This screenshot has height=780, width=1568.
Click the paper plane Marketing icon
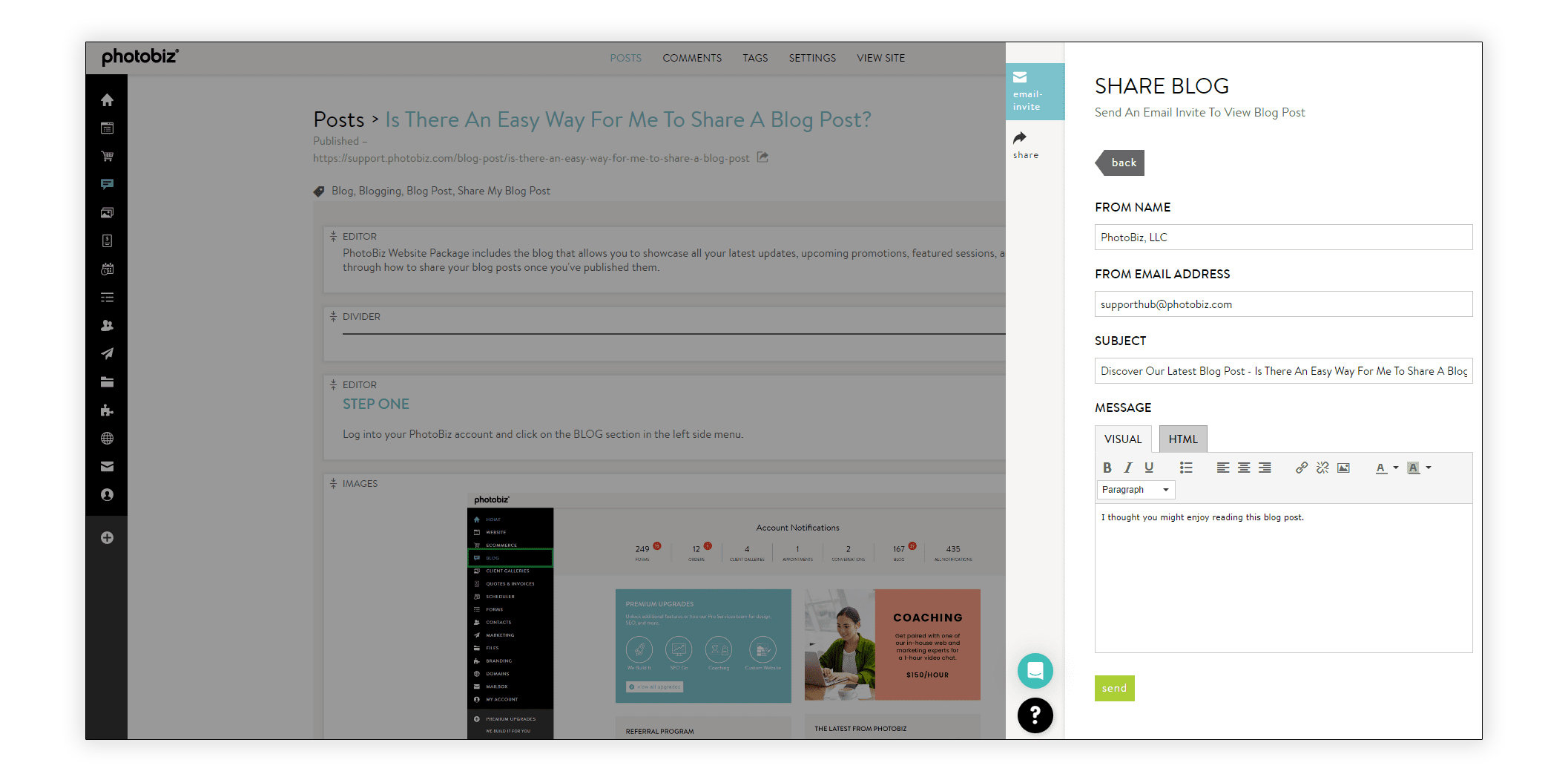coord(107,353)
